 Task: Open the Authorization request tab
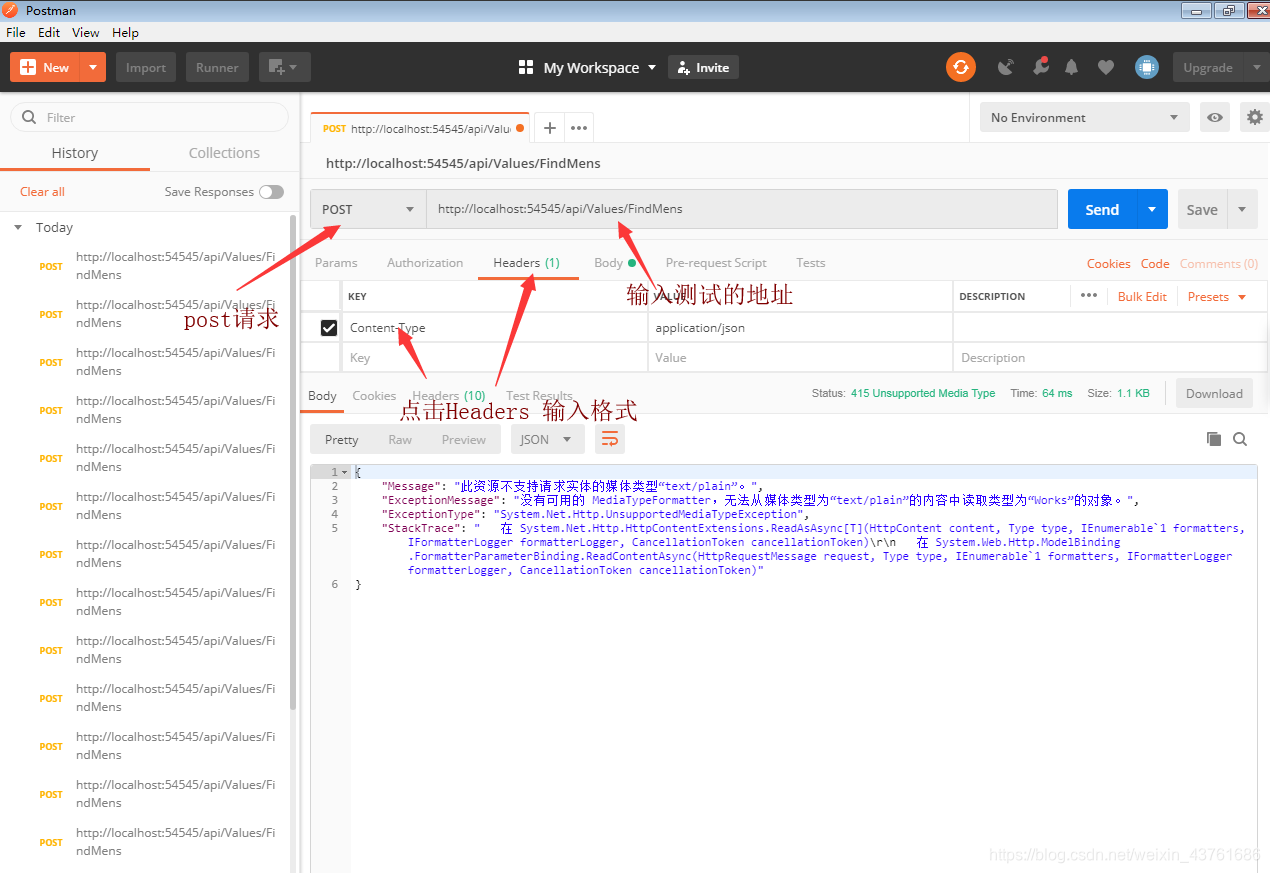tap(425, 263)
